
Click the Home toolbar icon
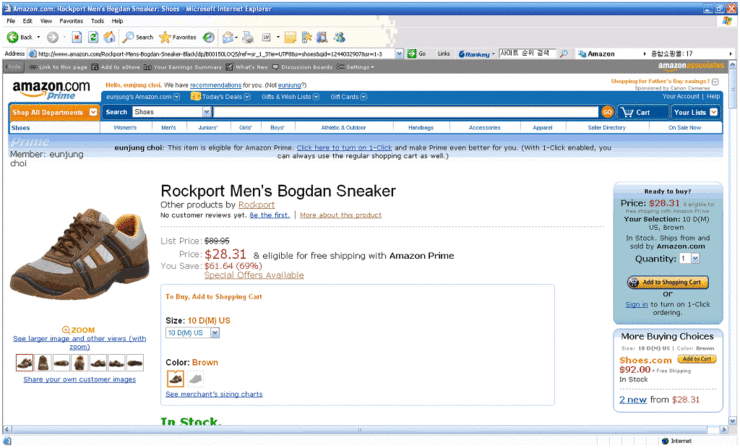pos(109,37)
